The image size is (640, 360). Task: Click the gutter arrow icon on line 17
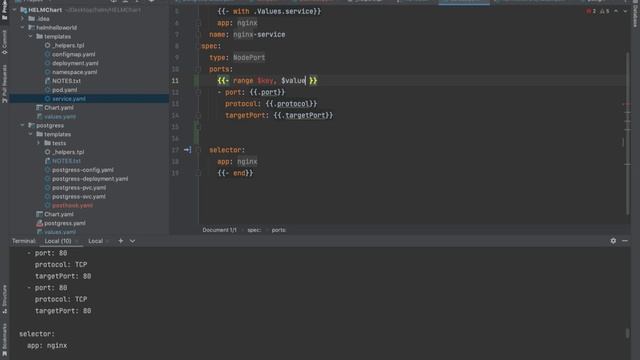coord(187,150)
